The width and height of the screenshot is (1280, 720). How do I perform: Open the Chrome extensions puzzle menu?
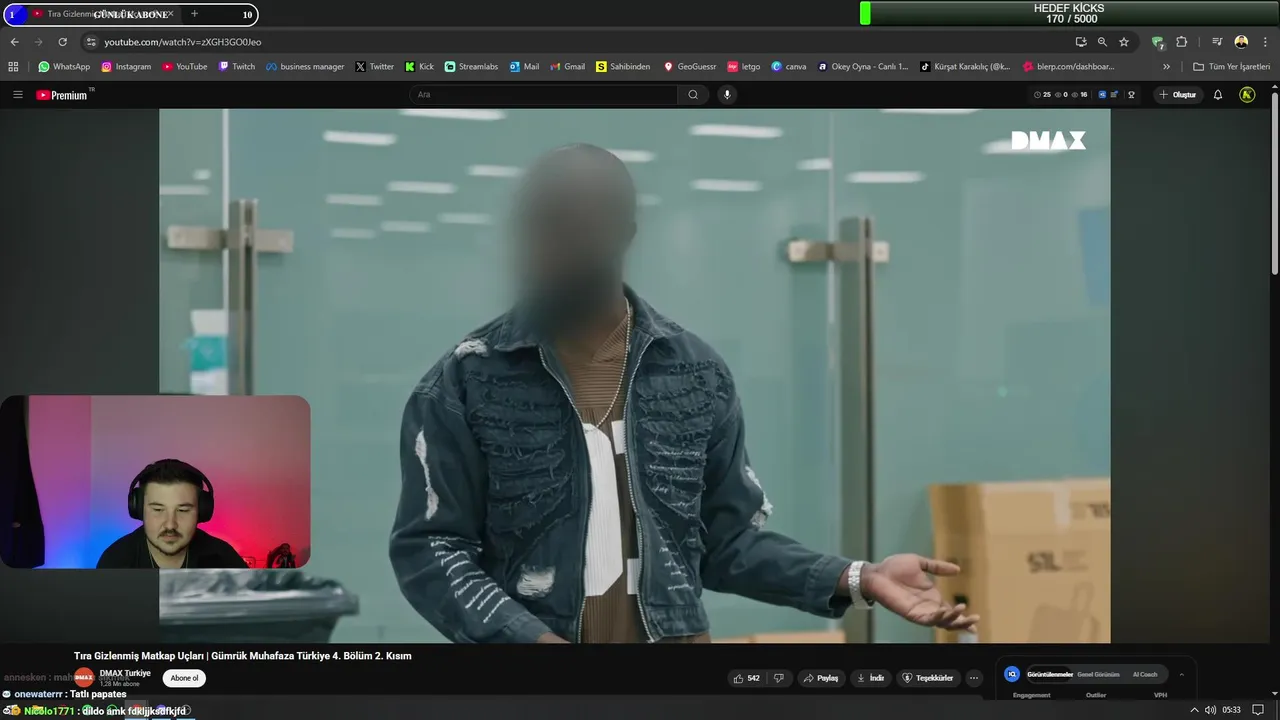tap(1181, 42)
